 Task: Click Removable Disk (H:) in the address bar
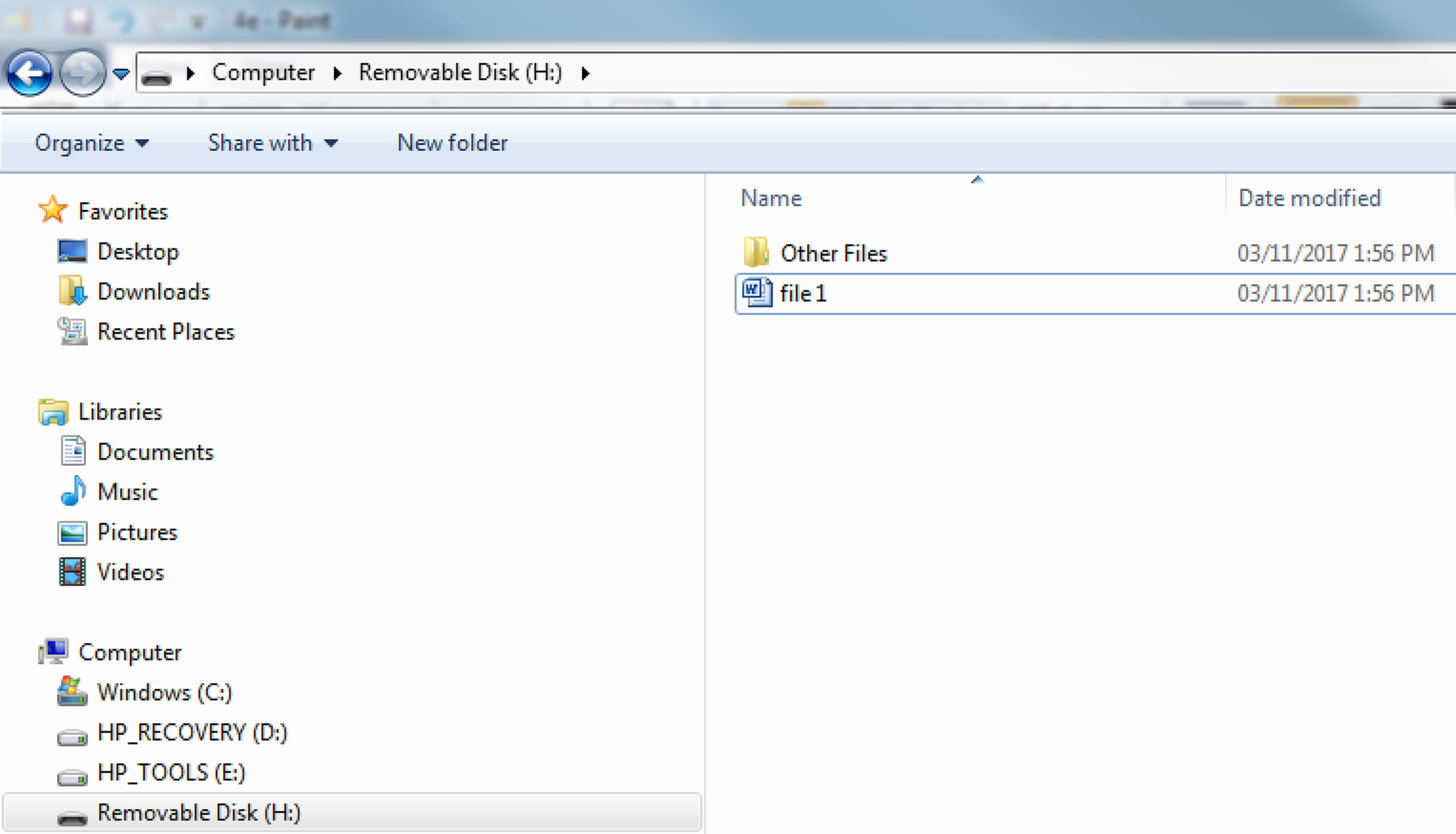click(x=460, y=73)
